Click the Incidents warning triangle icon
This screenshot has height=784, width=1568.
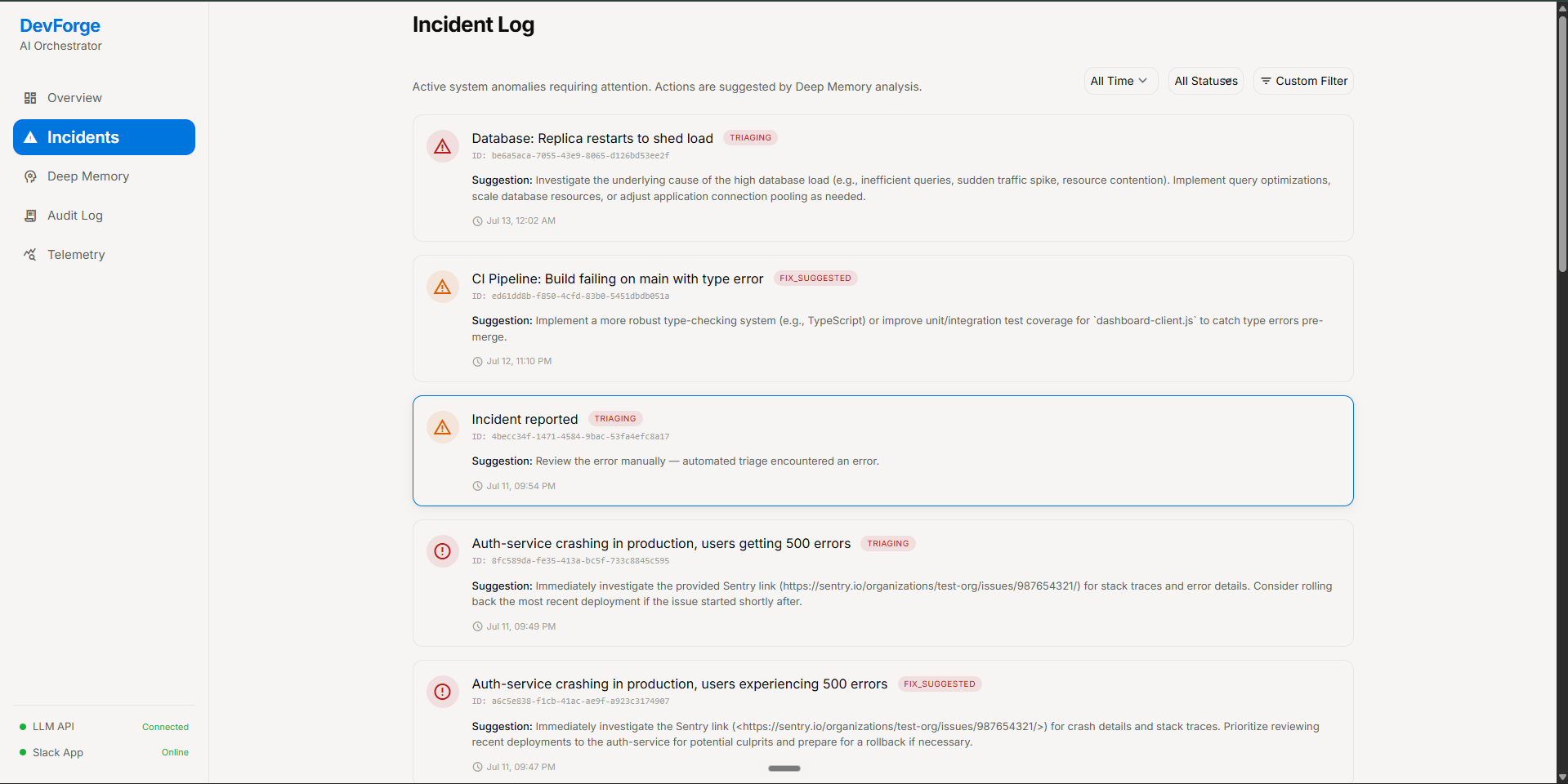[x=30, y=137]
